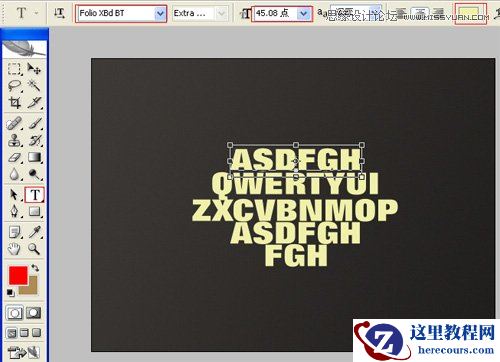This screenshot has width=500, height=362.
Task: Select the Crop tool
Action: (x=14, y=102)
